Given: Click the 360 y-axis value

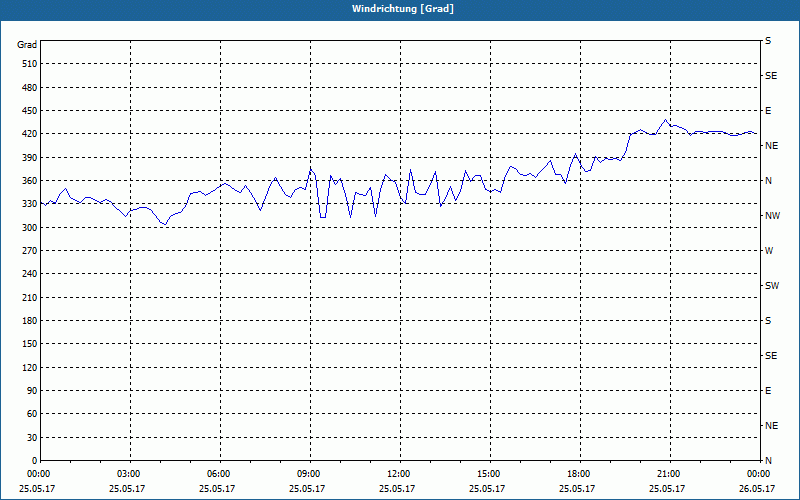Looking at the screenshot, I should click(30, 181).
